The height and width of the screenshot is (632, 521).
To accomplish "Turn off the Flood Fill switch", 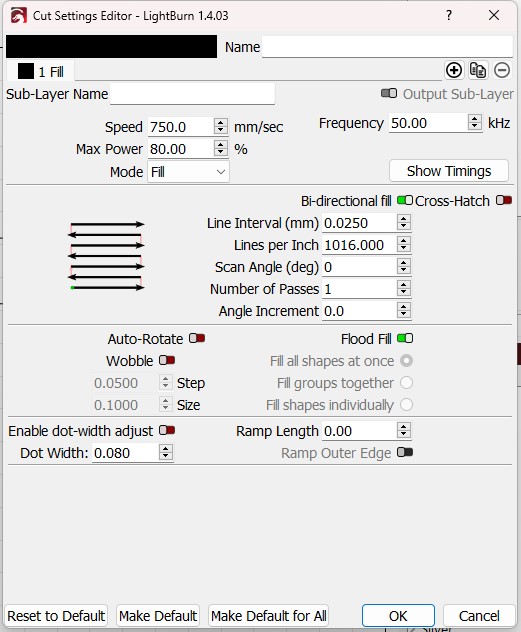I will [405, 338].
